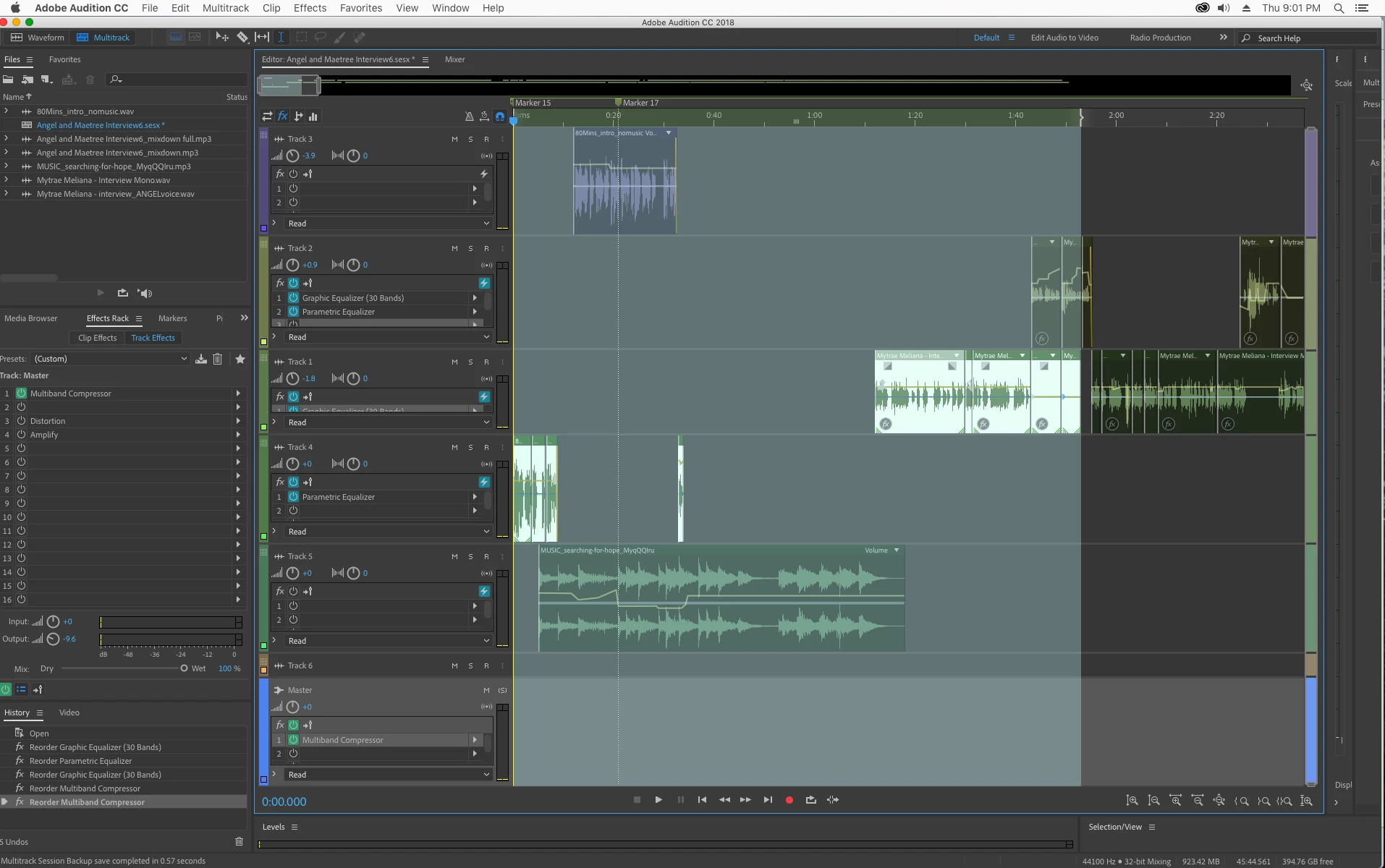1385x868 pixels.
Task: Click the Search Help field
Action: [x=1310, y=38]
